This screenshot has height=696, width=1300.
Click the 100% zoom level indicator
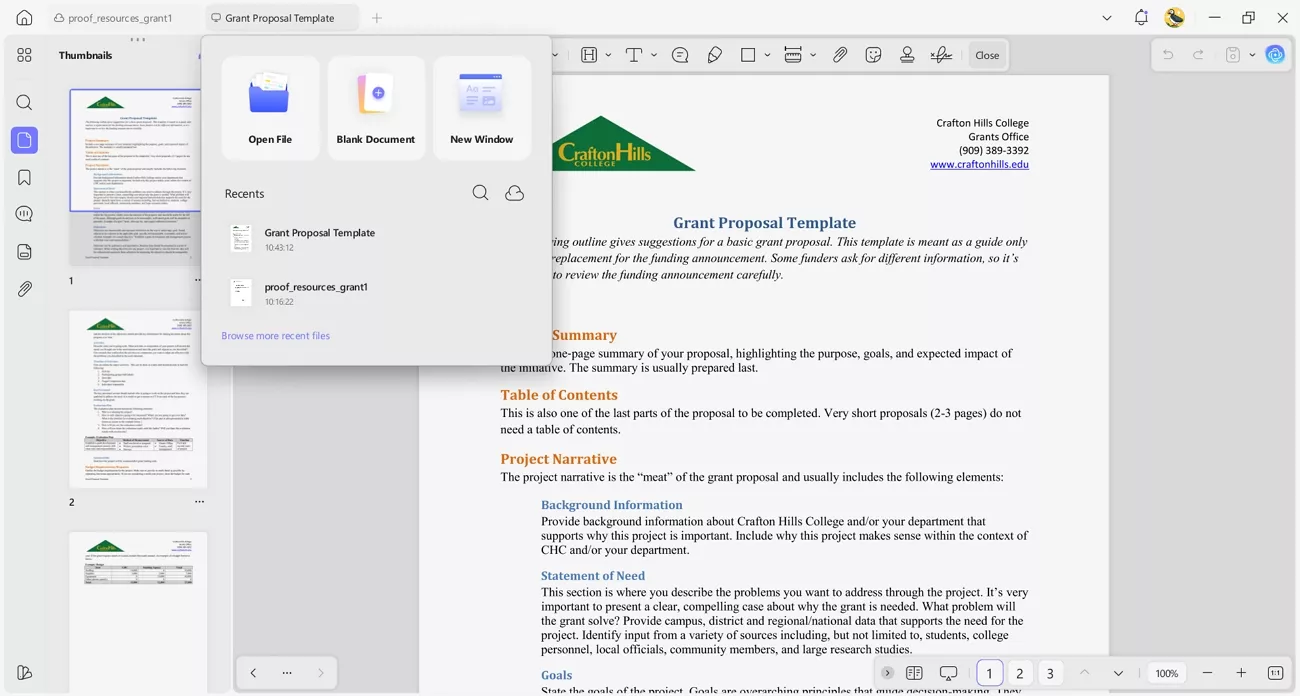pyautogui.click(x=1166, y=673)
